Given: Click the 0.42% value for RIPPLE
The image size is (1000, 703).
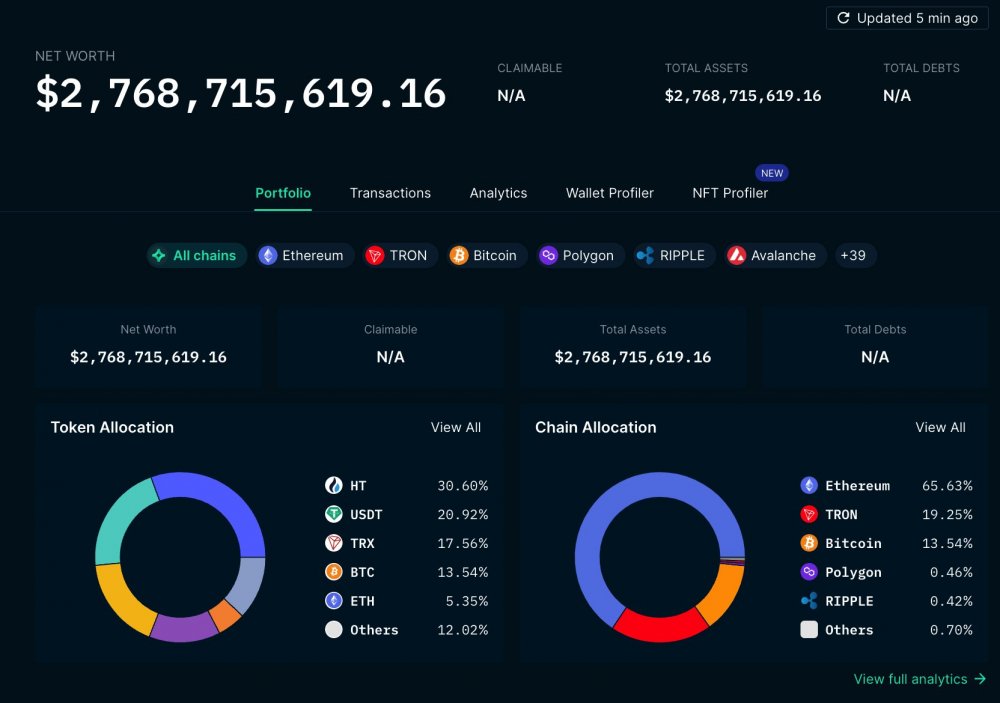Looking at the screenshot, I should 951,600.
